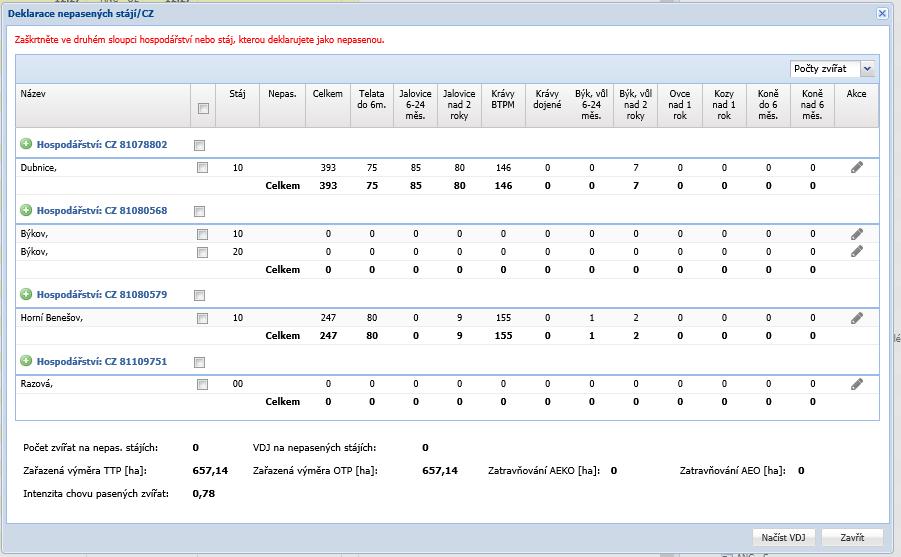Screen dimensions: 901x557
Task: Click the Ovce nad 1 rok header
Action: pyautogui.click(x=680, y=106)
